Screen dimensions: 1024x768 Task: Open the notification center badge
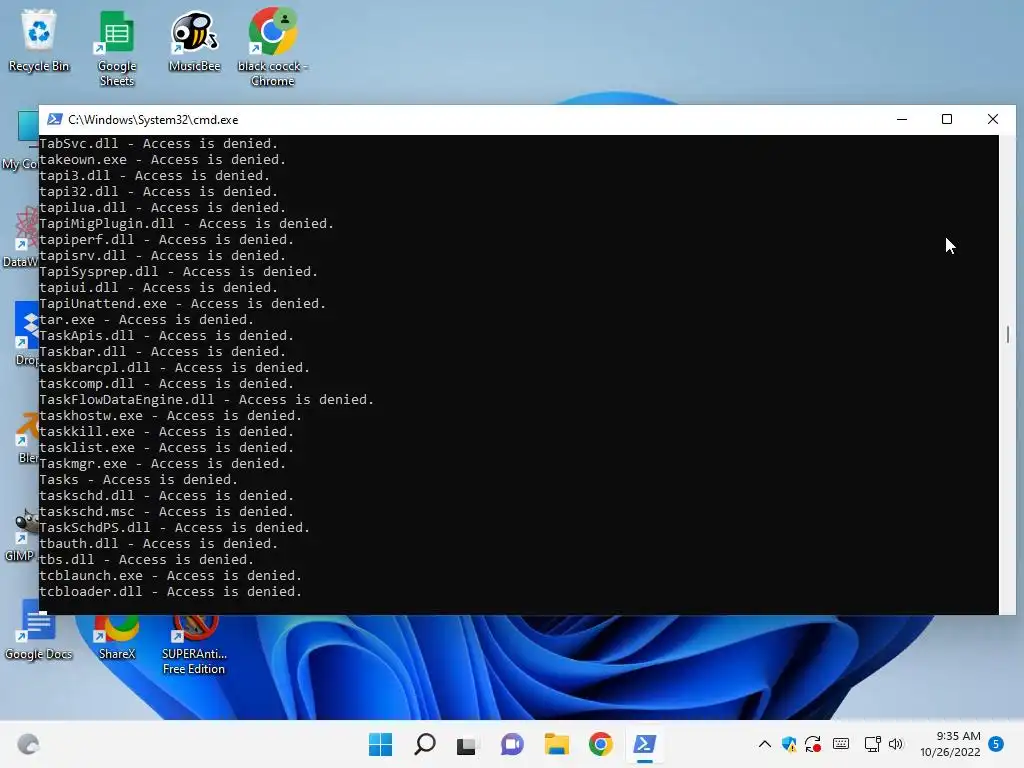tap(996, 744)
